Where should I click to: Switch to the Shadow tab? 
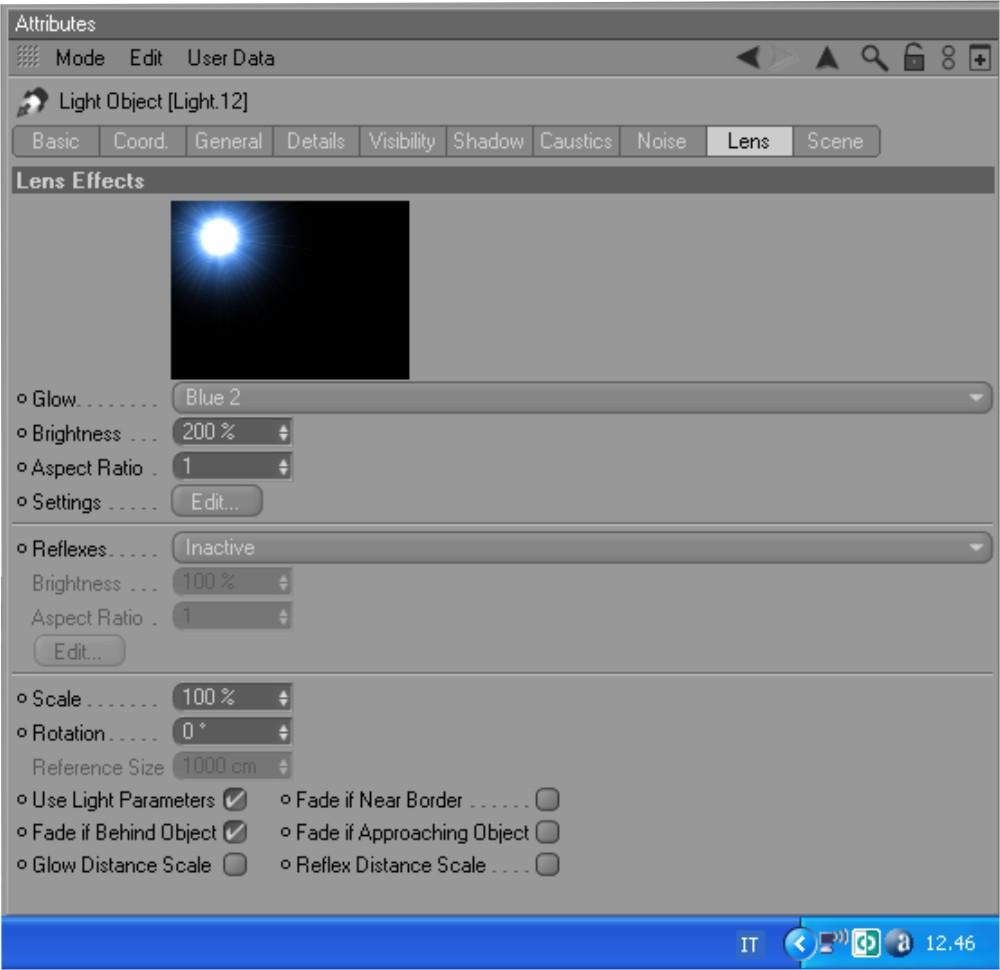pos(489,141)
